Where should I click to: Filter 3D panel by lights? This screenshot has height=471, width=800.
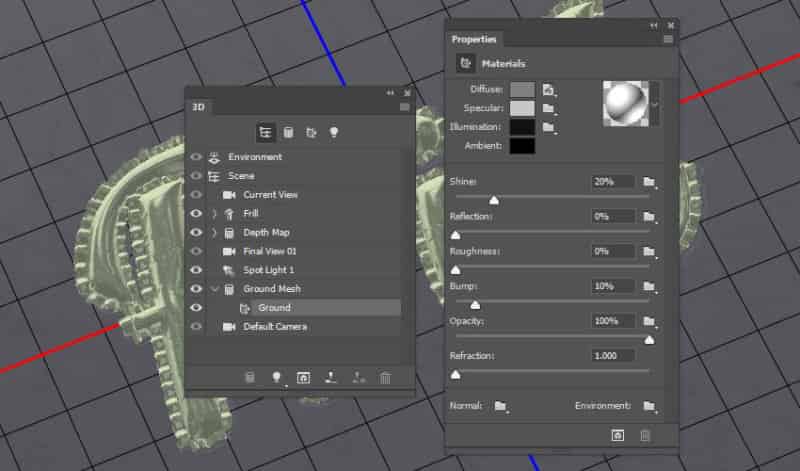click(x=334, y=133)
